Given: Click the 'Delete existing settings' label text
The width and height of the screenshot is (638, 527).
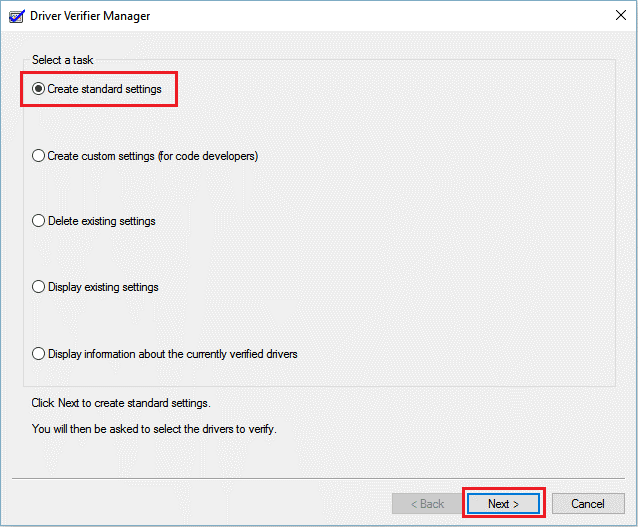Looking at the screenshot, I should tap(101, 221).
